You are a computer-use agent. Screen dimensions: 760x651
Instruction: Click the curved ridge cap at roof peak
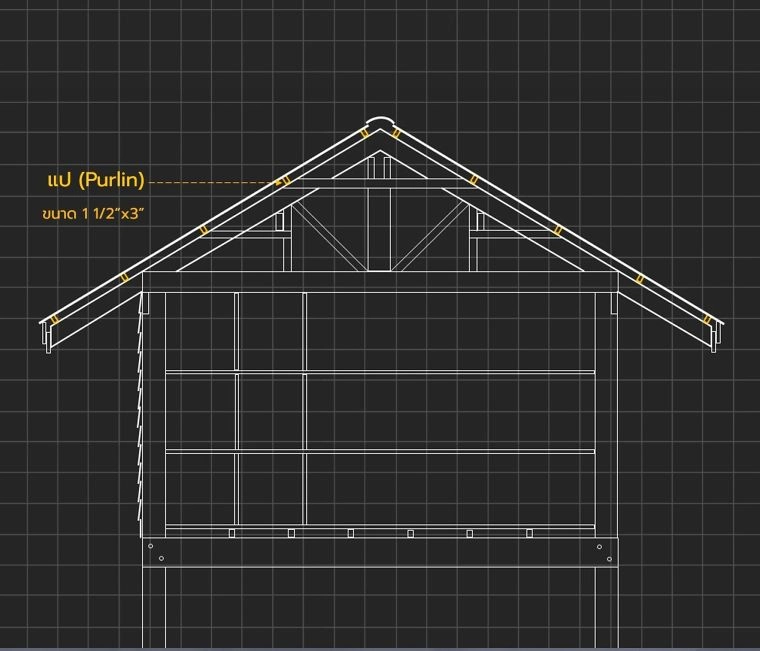click(x=380, y=123)
